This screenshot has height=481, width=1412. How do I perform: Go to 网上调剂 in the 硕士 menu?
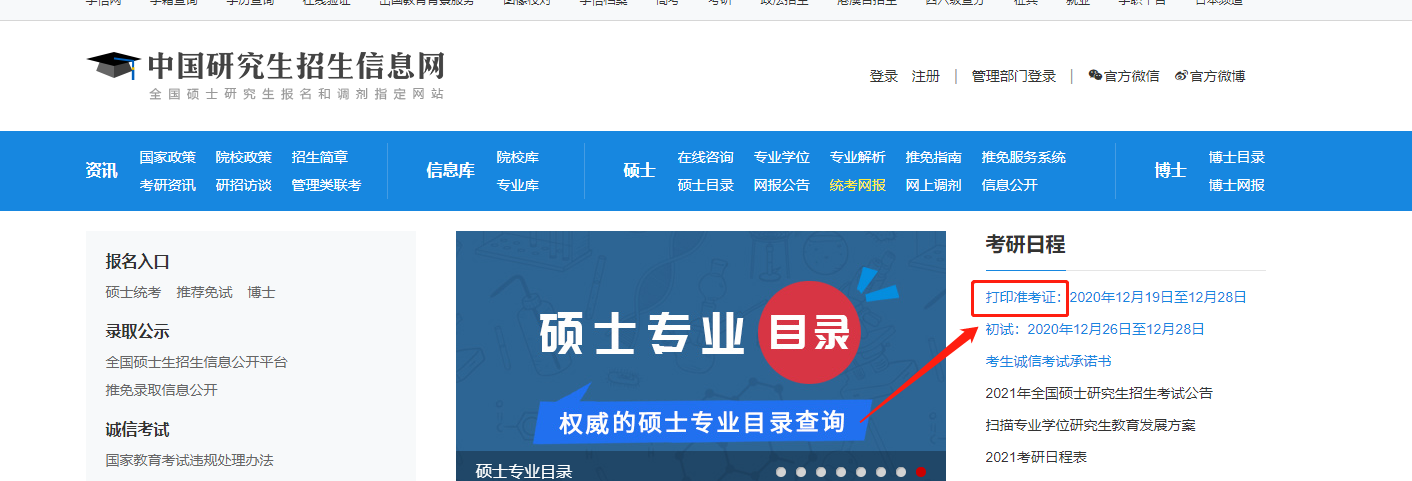point(933,185)
